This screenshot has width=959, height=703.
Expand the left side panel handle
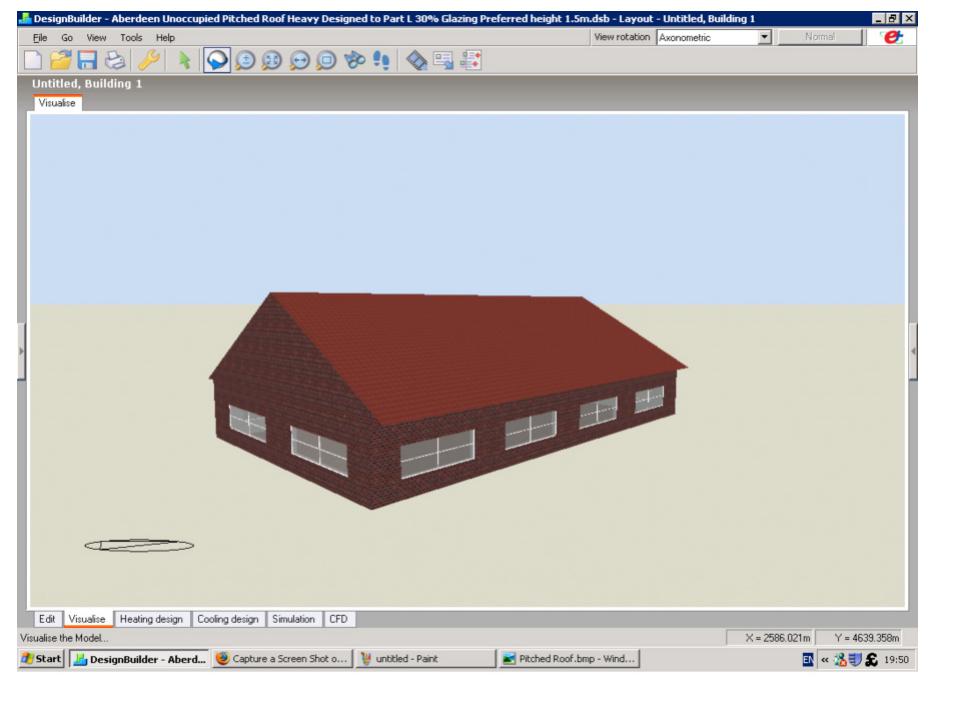[21, 351]
